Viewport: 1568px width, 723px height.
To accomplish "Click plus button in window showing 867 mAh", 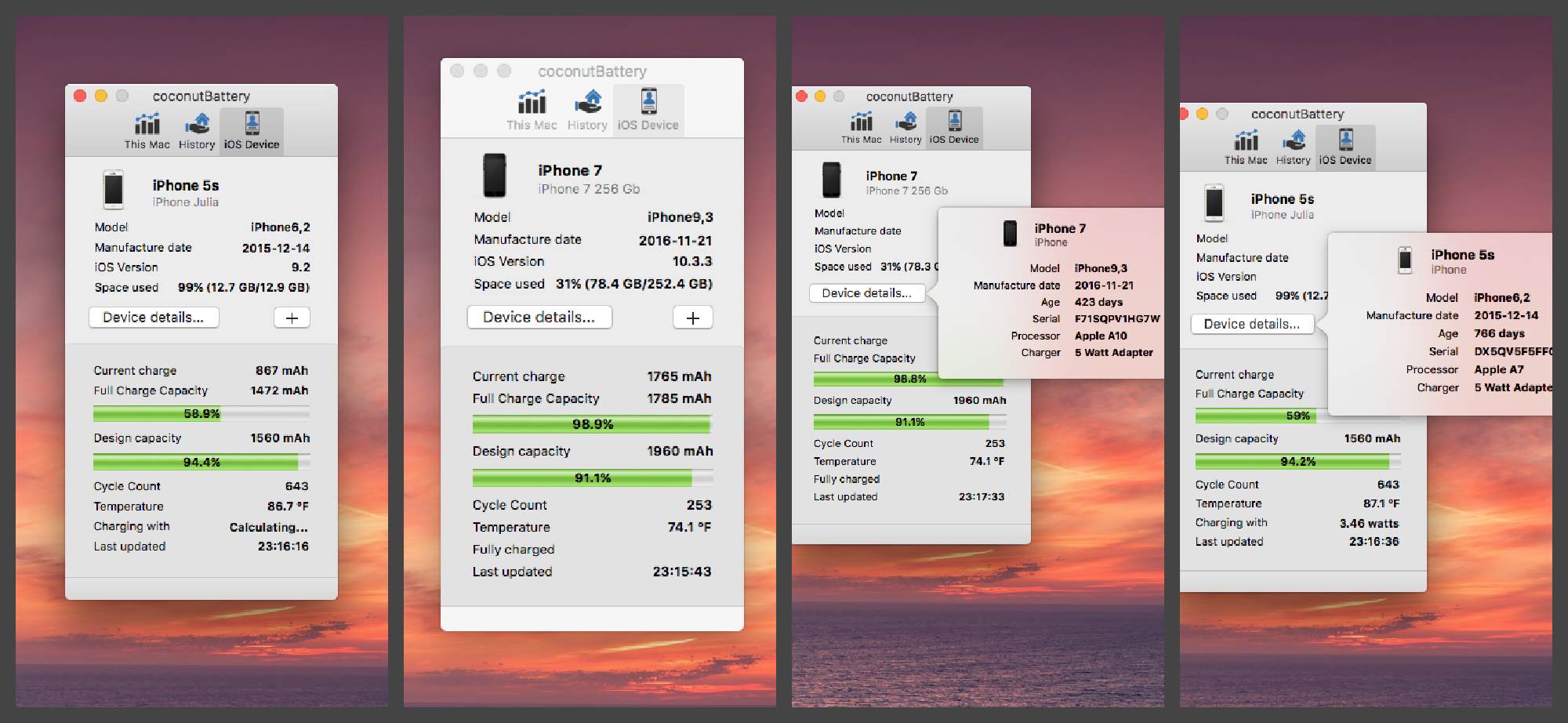I will [x=292, y=318].
